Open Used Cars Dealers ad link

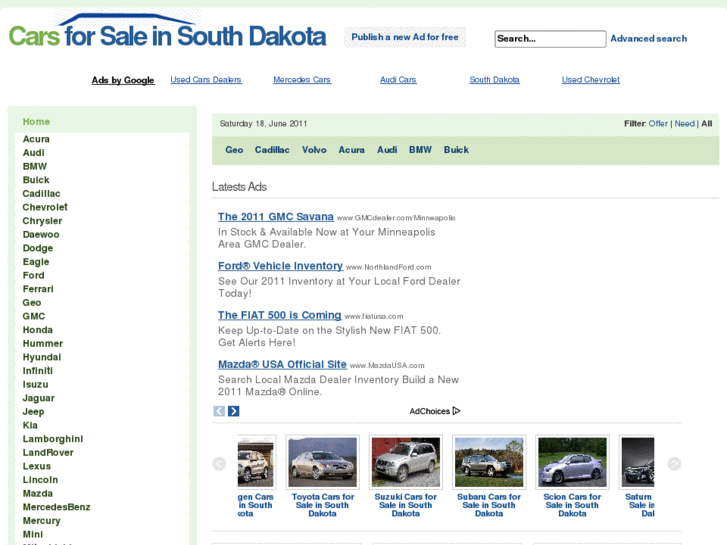206,80
